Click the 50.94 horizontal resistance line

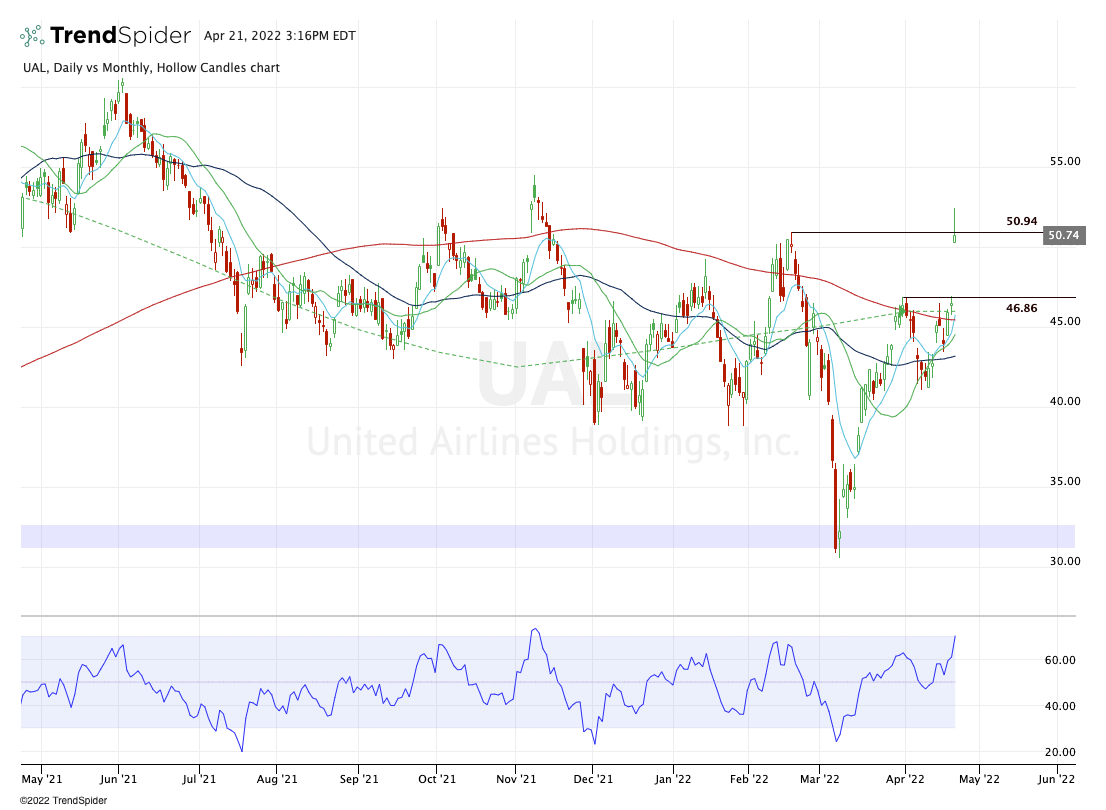[x=870, y=233]
